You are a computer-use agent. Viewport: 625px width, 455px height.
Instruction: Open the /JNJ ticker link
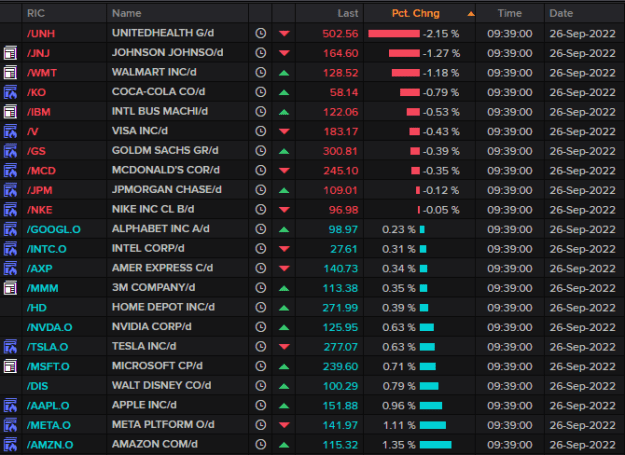[38, 53]
